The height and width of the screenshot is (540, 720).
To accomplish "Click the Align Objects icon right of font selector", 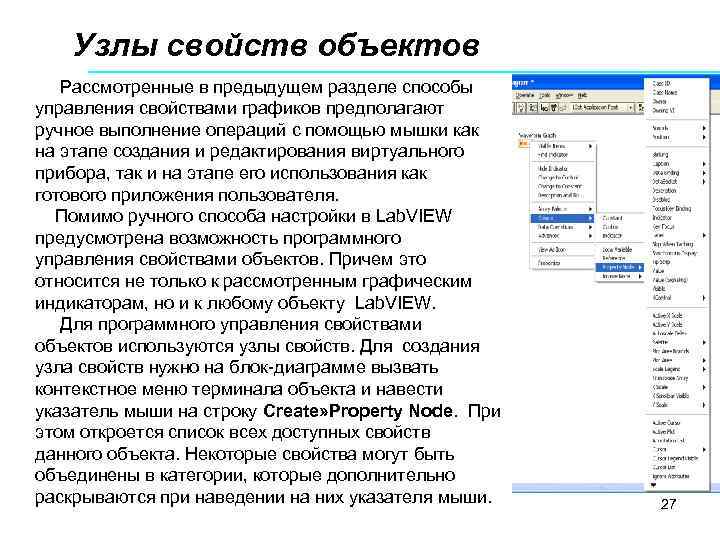I will (641, 108).
